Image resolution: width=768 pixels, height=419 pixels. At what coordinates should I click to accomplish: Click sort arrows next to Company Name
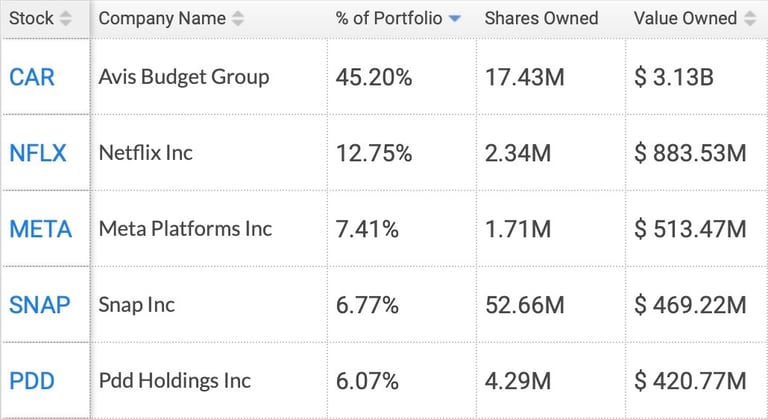pyautogui.click(x=237, y=19)
